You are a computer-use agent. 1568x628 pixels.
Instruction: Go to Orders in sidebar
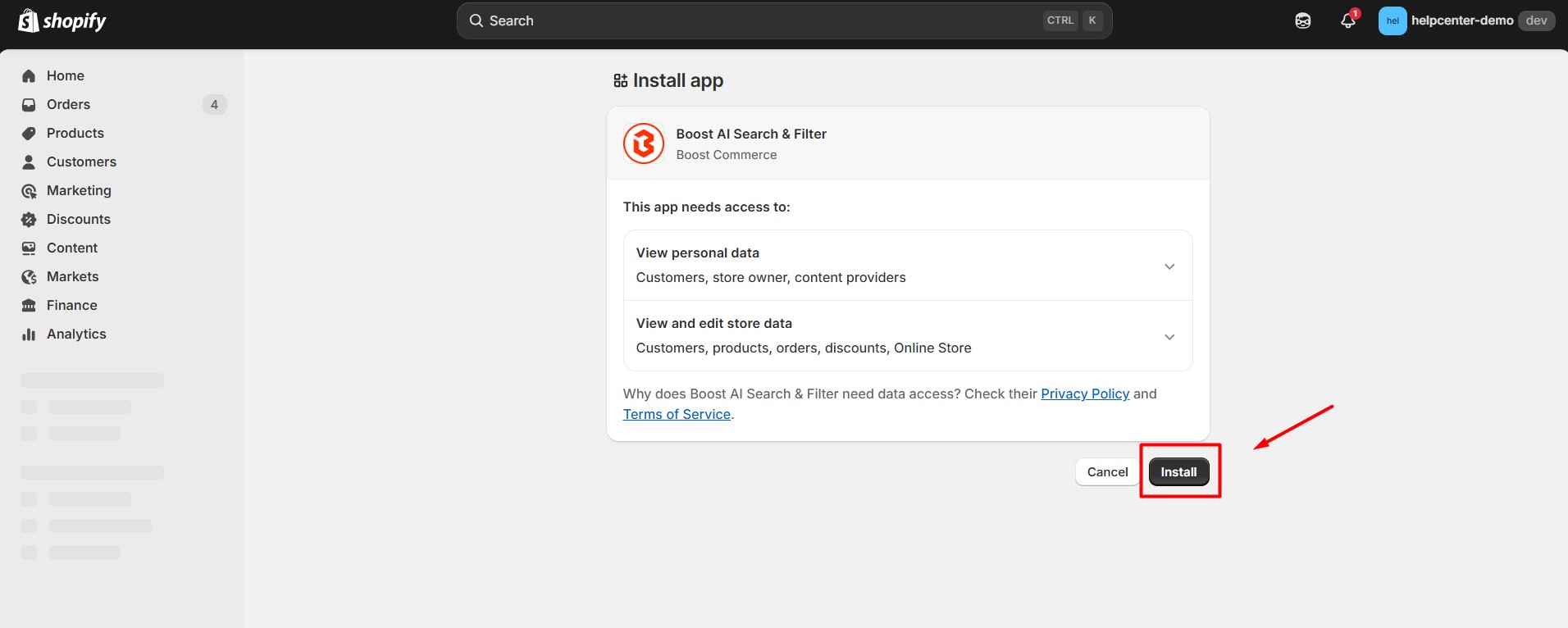[x=69, y=105]
